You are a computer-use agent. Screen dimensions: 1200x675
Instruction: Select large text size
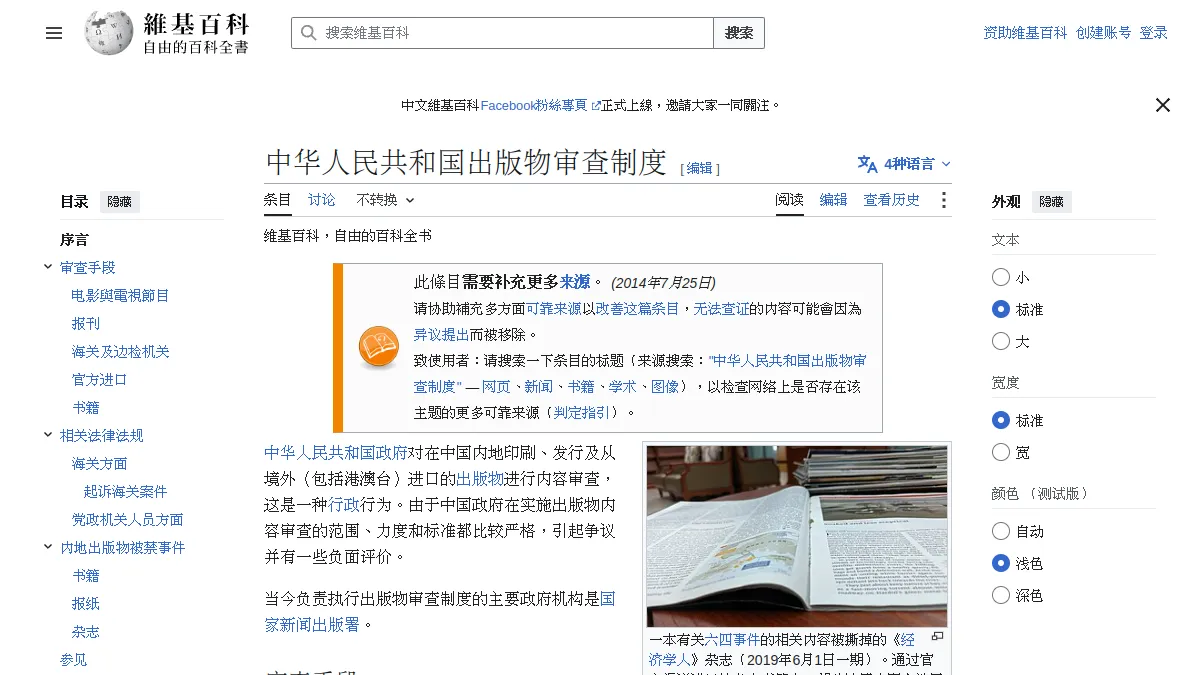[1001, 341]
